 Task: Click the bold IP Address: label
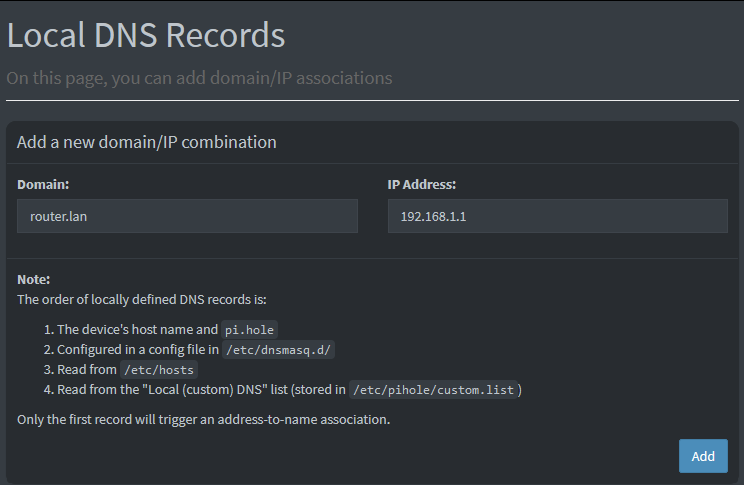[x=422, y=184]
